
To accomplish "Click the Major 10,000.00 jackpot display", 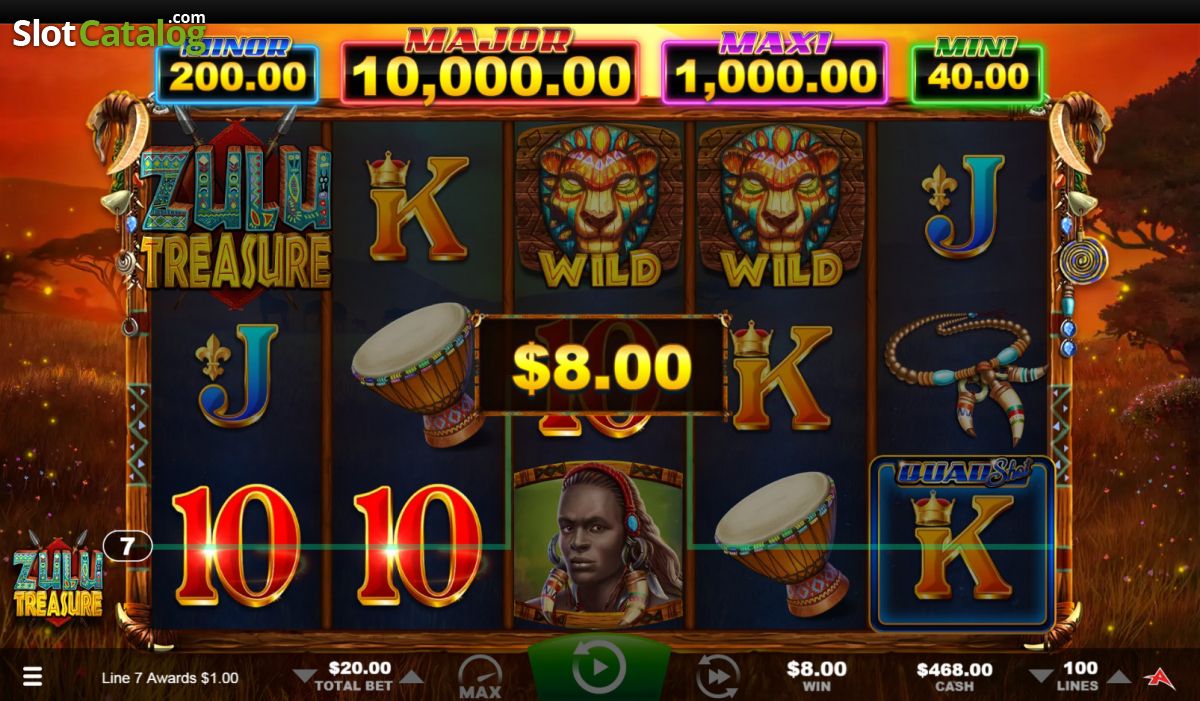I will click(x=490, y=68).
